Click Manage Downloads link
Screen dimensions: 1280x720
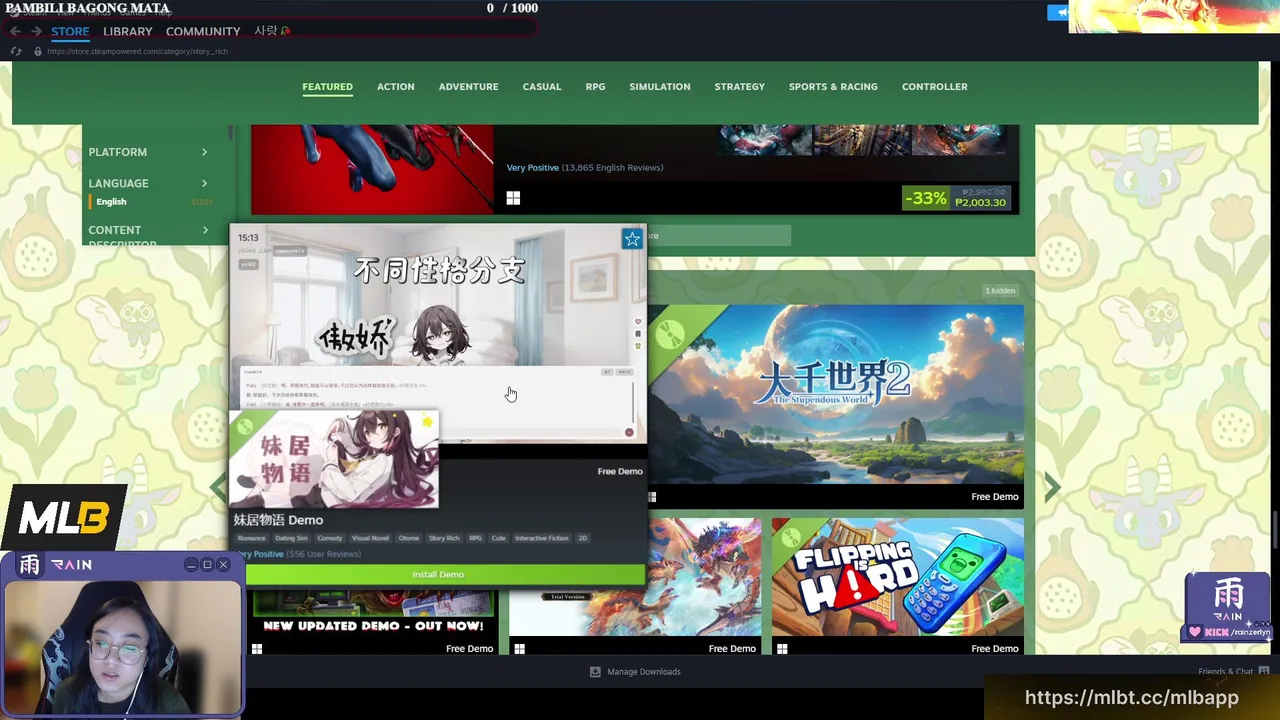point(643,672)
